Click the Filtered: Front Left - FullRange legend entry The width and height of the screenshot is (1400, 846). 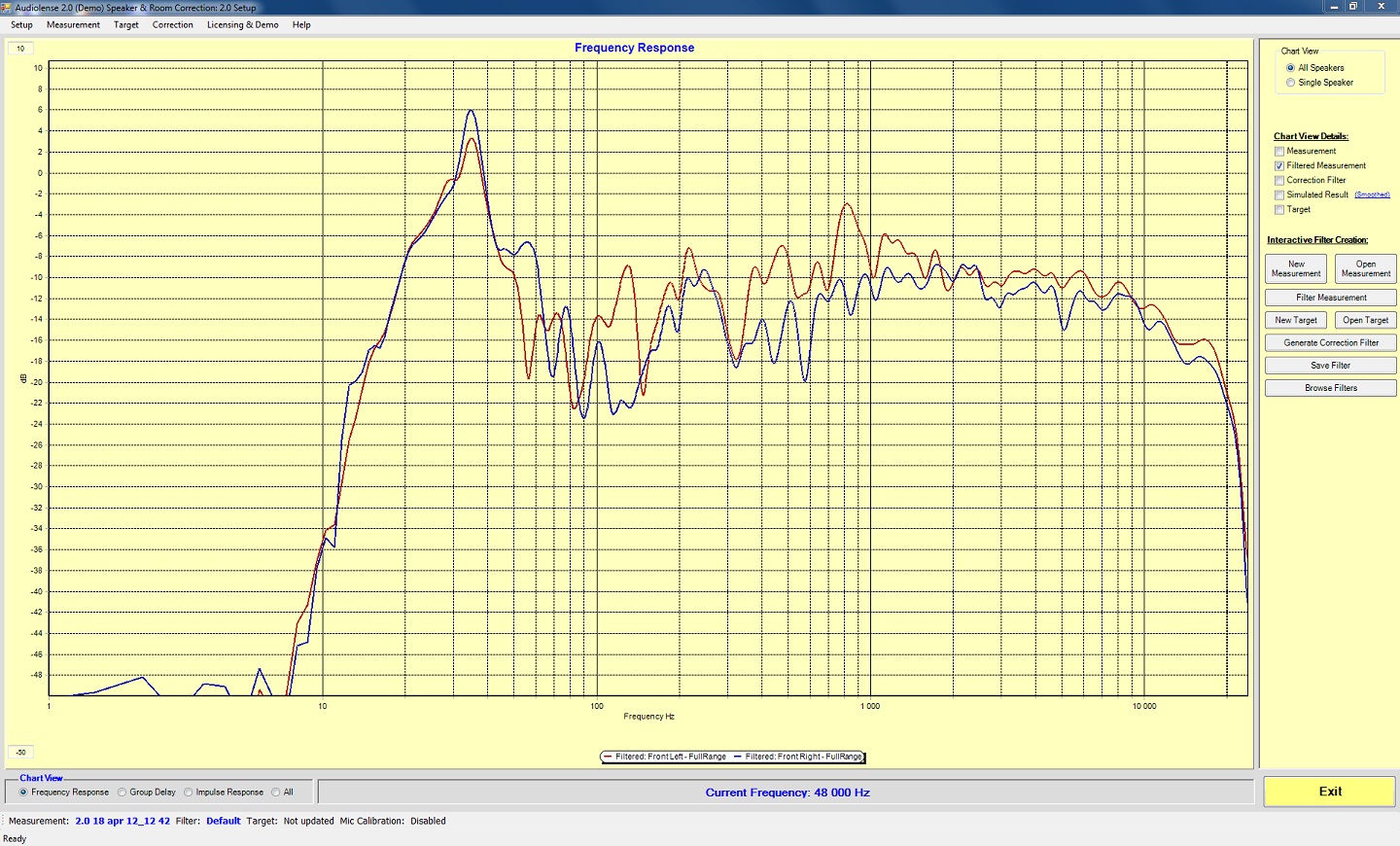click(665, 757)
